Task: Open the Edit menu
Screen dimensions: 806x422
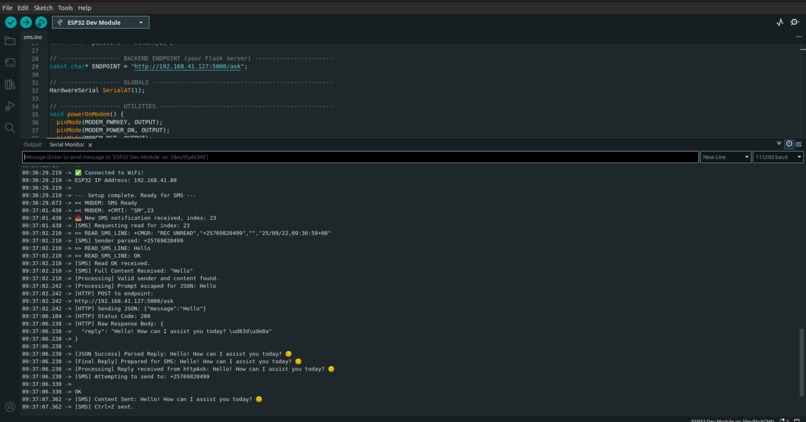Action: coord(23,8)
